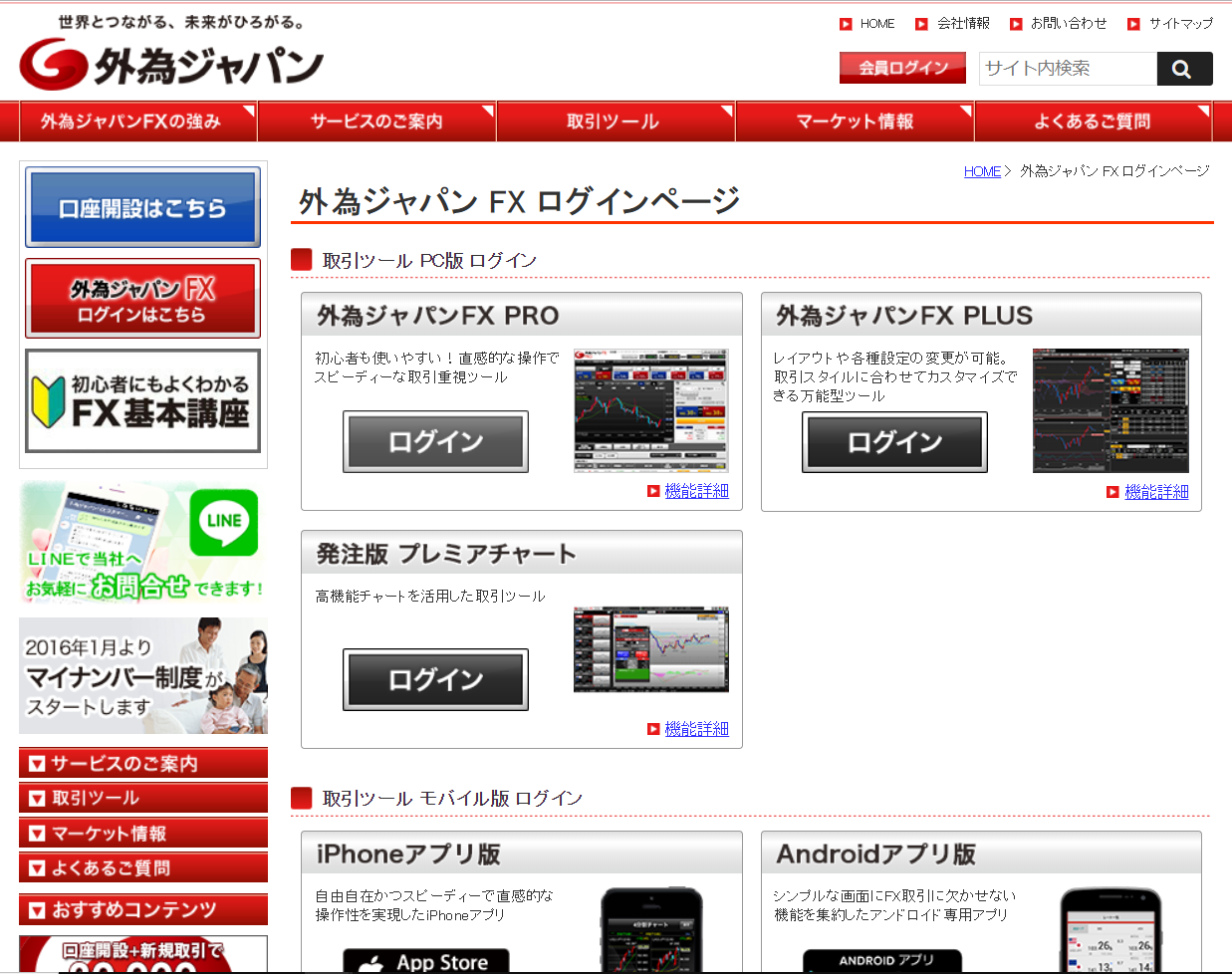Screen dimensions: 1232x974
Task: Expand サービスのご案内 in the sidebar
Action: pyautogui.click(x=142, y=763)
